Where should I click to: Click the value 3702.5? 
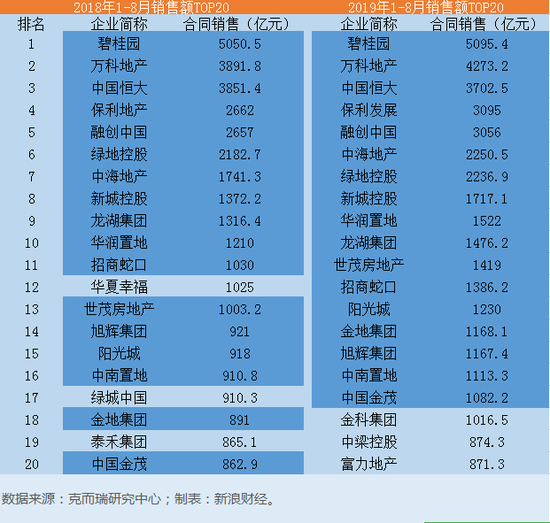[x=487, y=88]
